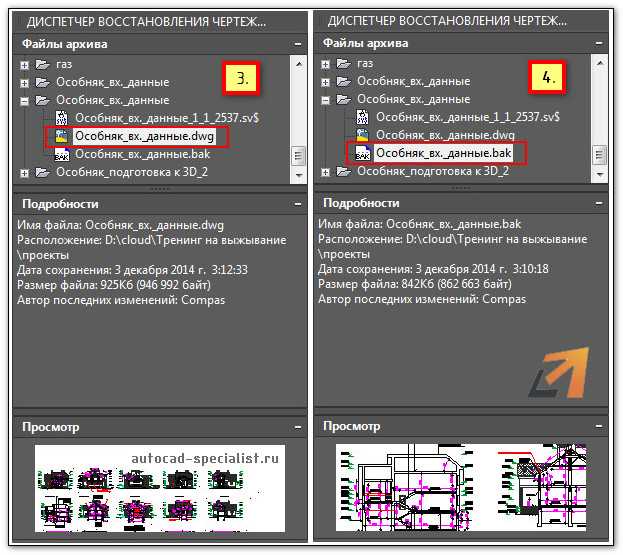The image size is (623, 555).
Task: Collapse 'Файлы архива' section in left panel
Action: pyautogui.click(x=298, y=44)
